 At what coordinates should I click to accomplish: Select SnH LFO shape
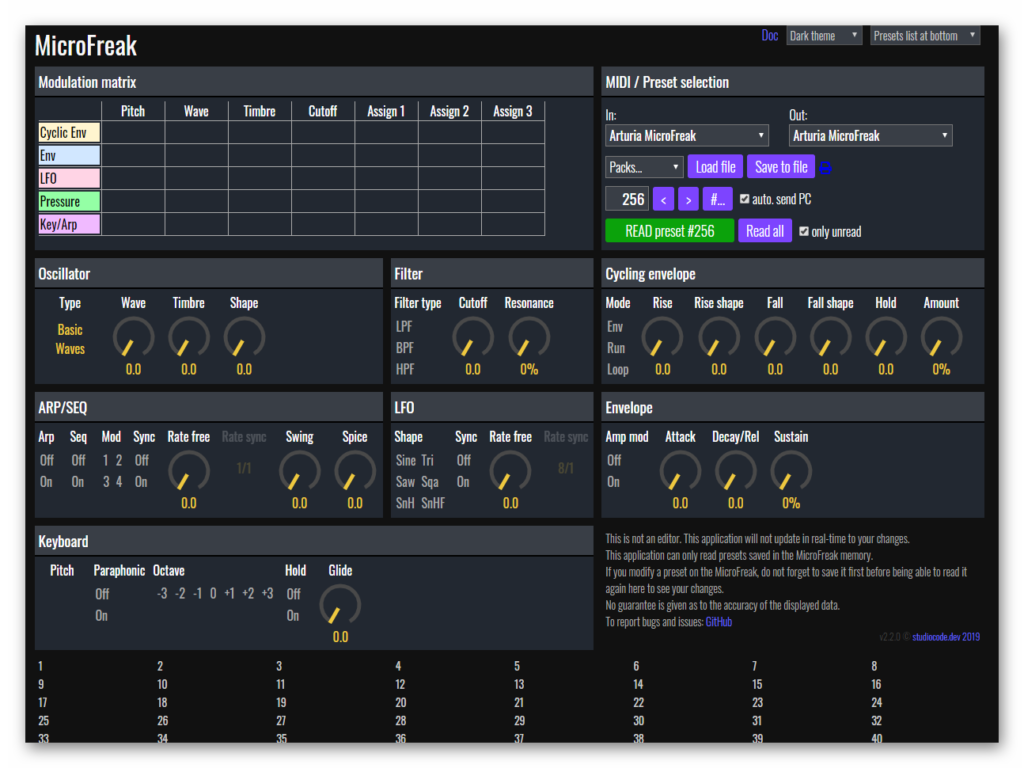point(406,503)
